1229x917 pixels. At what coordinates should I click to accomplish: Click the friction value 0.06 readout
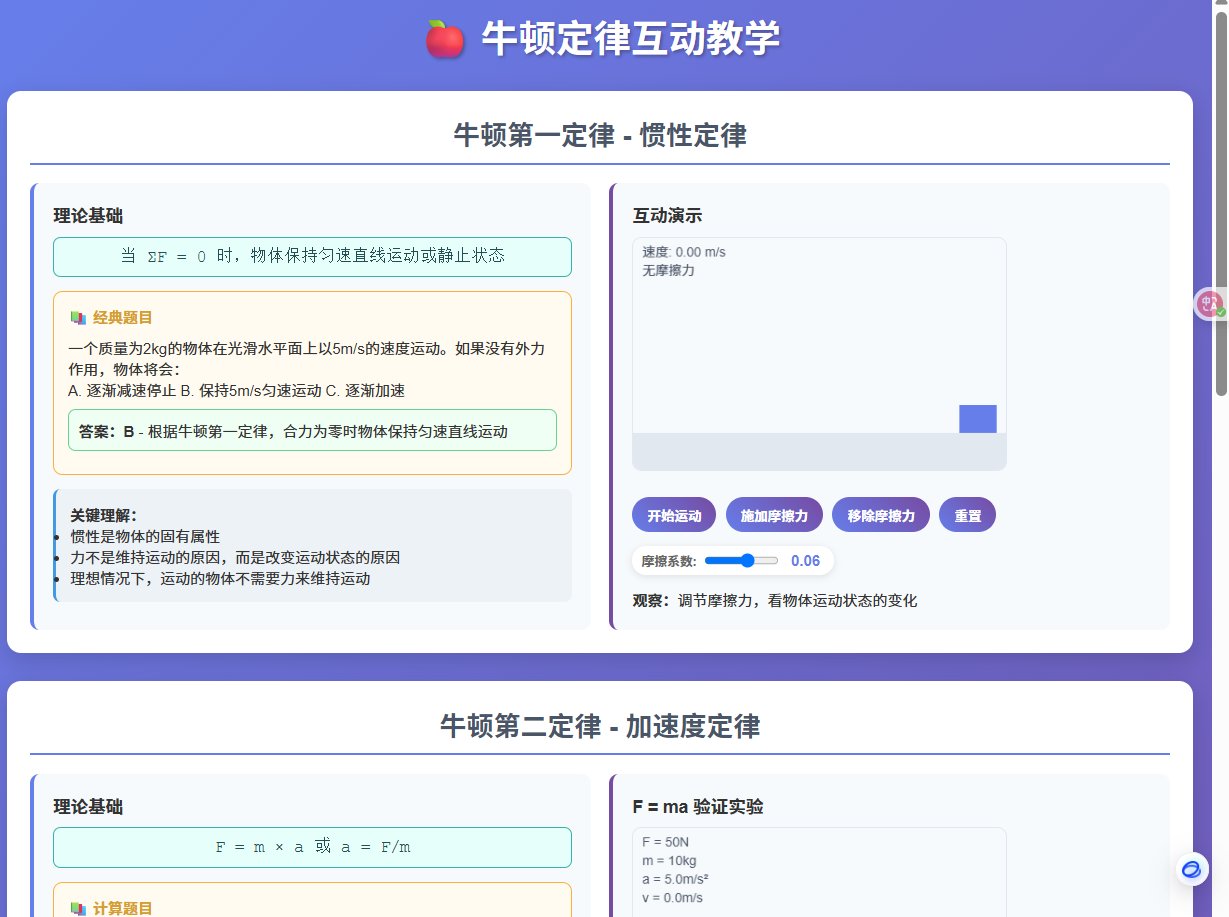[x=804, y=561]
